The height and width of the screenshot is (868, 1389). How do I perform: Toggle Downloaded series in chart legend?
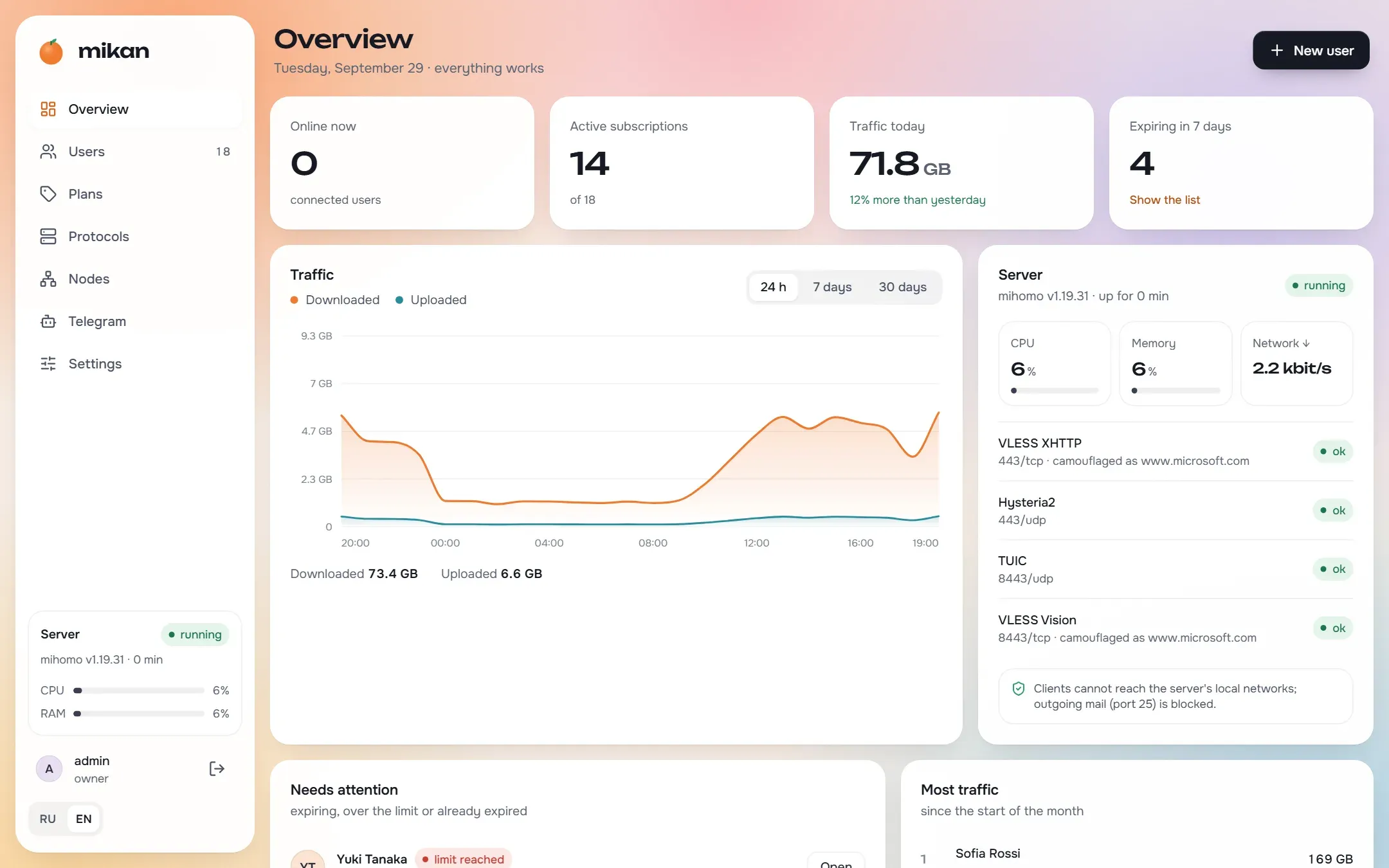point(335,300)
